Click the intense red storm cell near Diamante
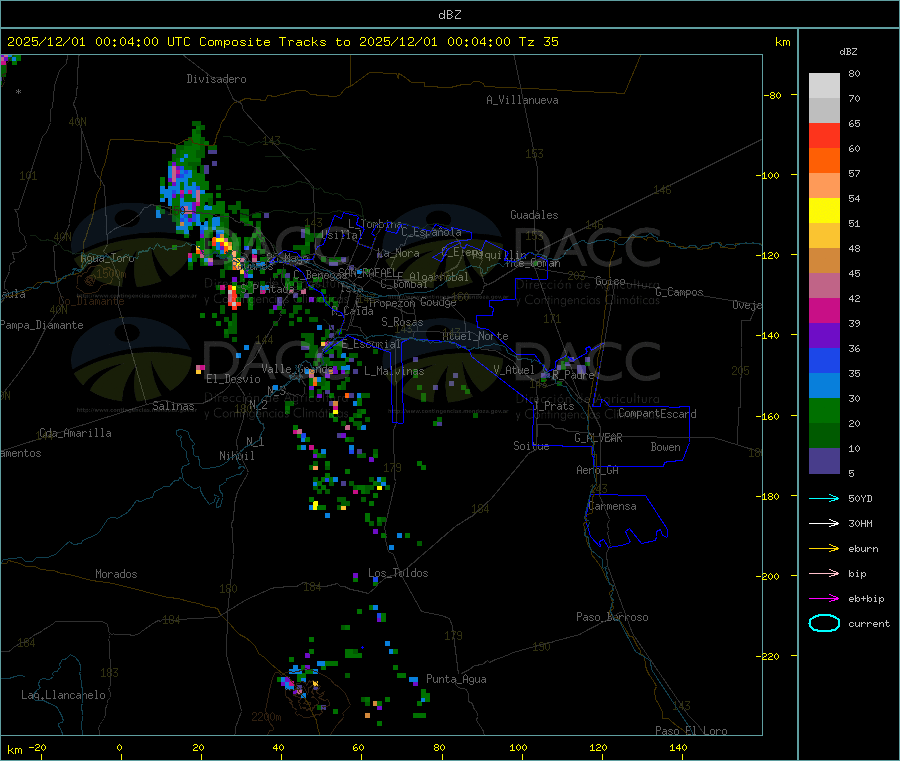Screen dimensions: 900x761 coord(233,296)
